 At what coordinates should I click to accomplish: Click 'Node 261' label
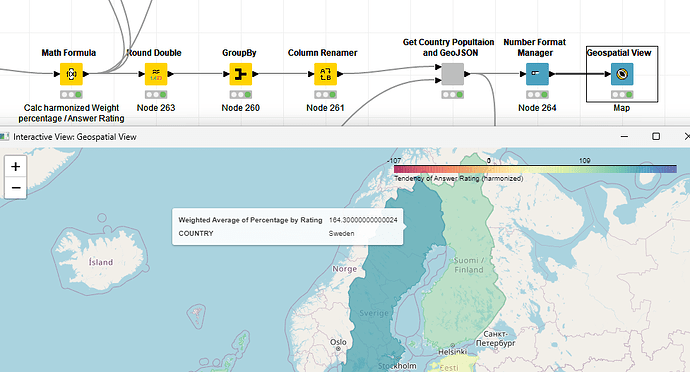click(x=325, y=108)
